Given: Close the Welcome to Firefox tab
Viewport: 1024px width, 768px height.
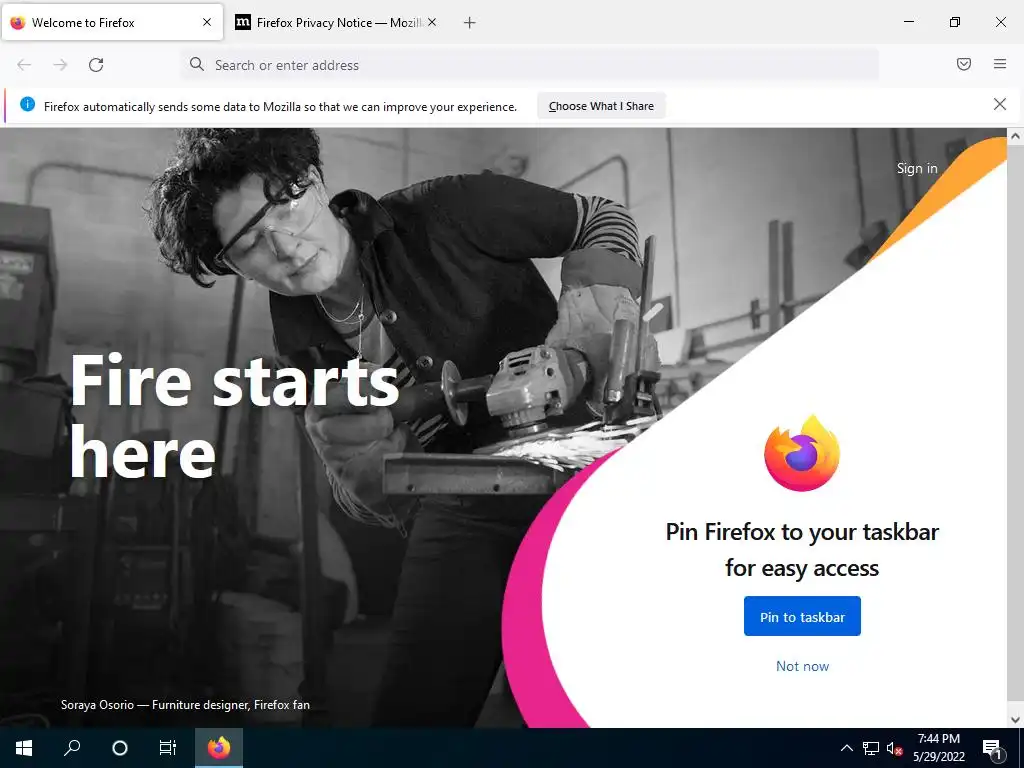Looking at the screenshot, I should [207, 22].
